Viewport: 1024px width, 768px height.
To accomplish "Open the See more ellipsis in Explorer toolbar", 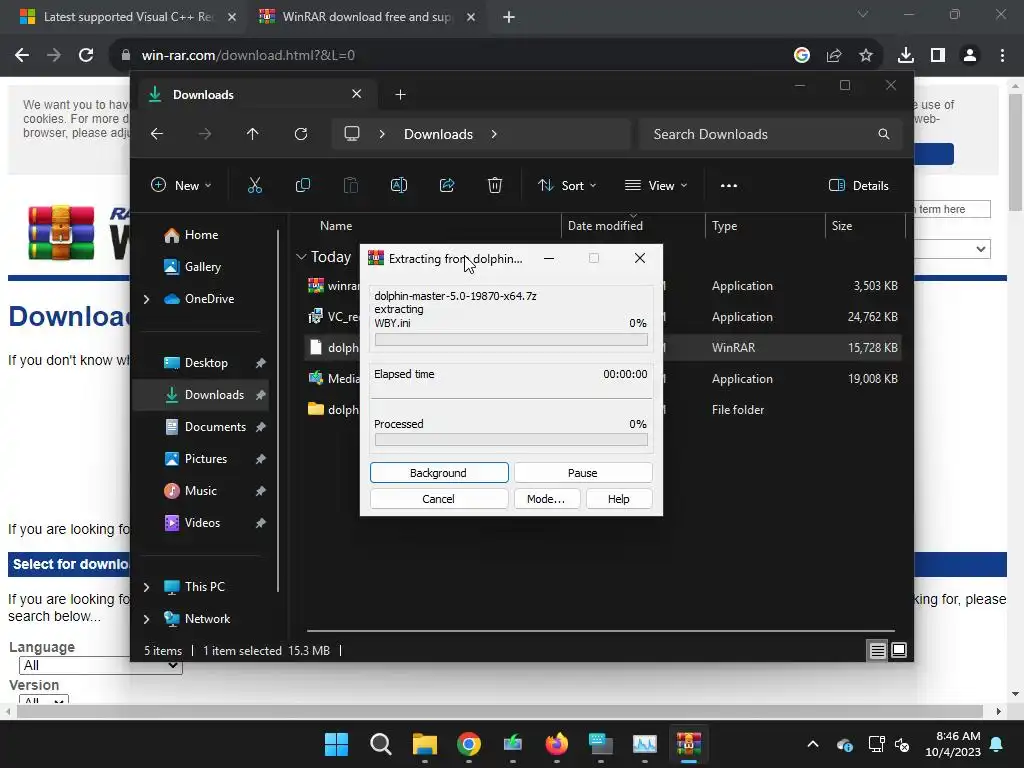I will pos(729,185).
